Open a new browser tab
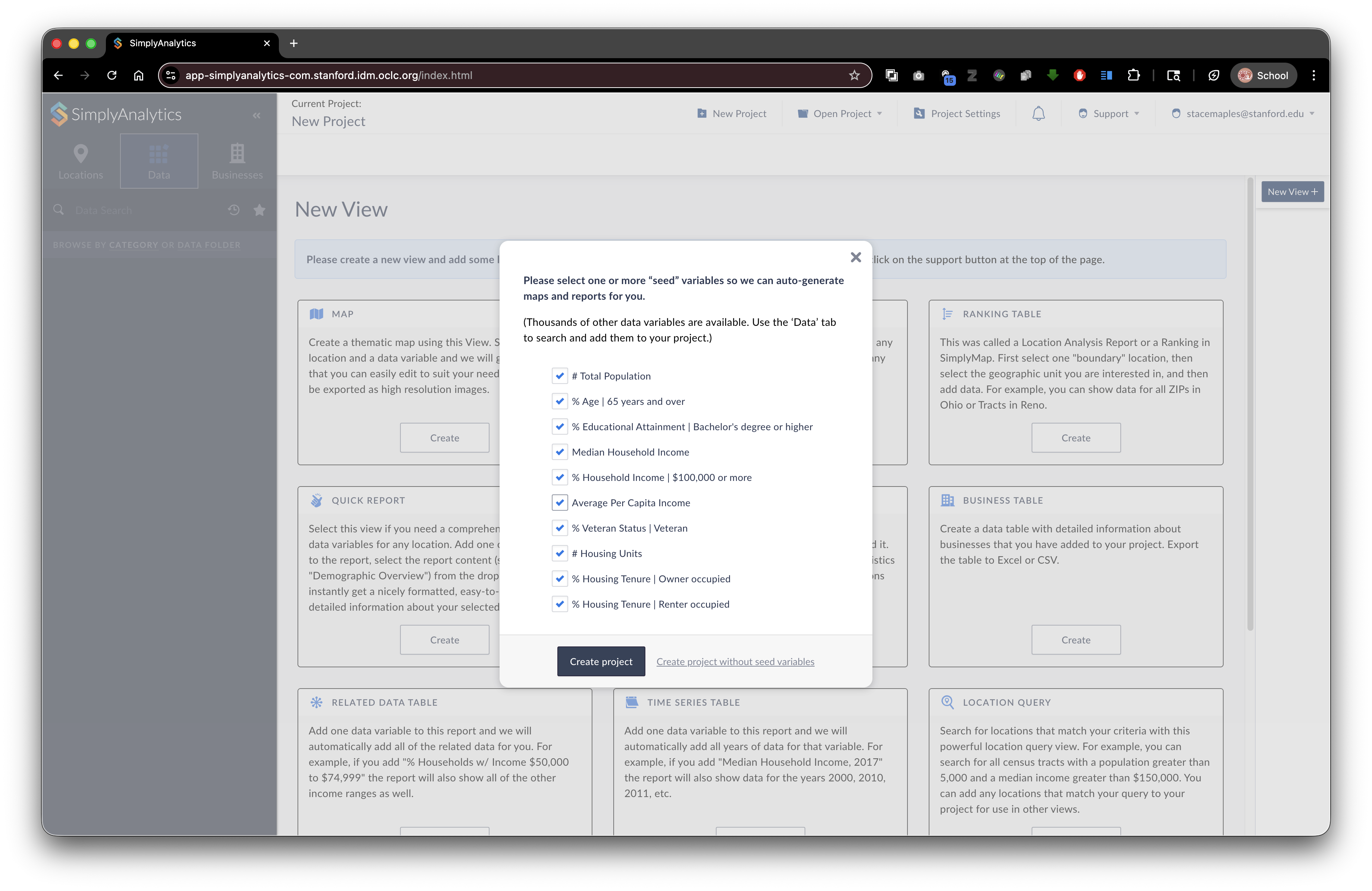Viewport: 1372px width, 891px height. (293, 43)
